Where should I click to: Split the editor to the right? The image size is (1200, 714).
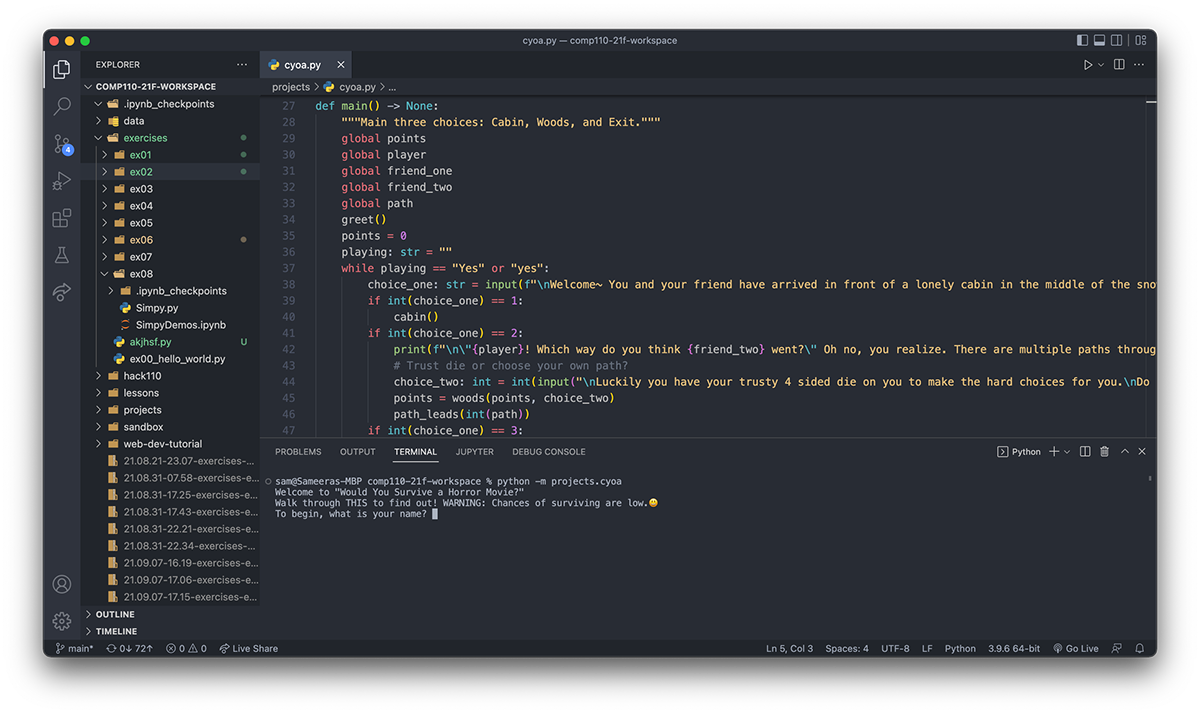1119,65
